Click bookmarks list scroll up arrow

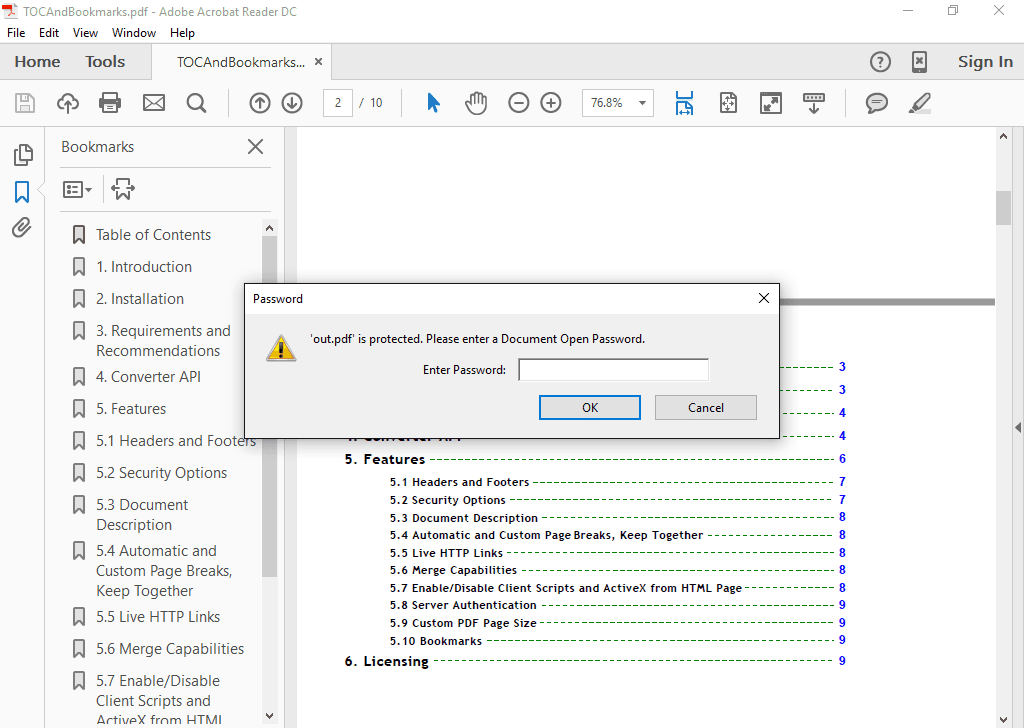tap(269, 228)
